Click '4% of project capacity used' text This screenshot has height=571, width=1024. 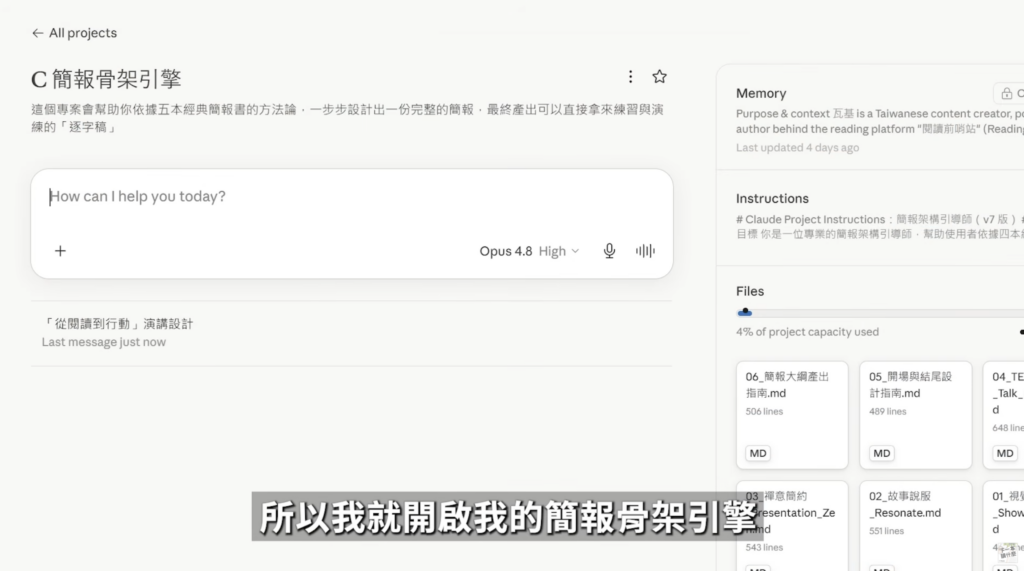point(807,332)
